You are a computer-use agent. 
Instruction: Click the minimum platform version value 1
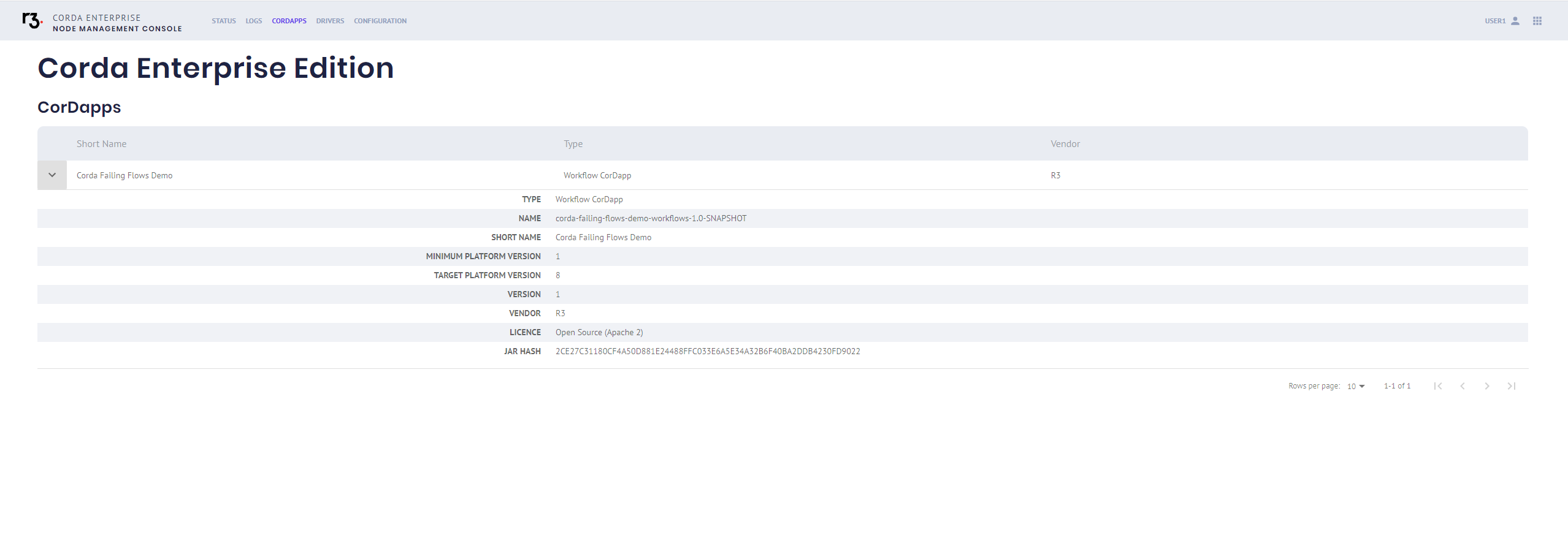[558, 256]
